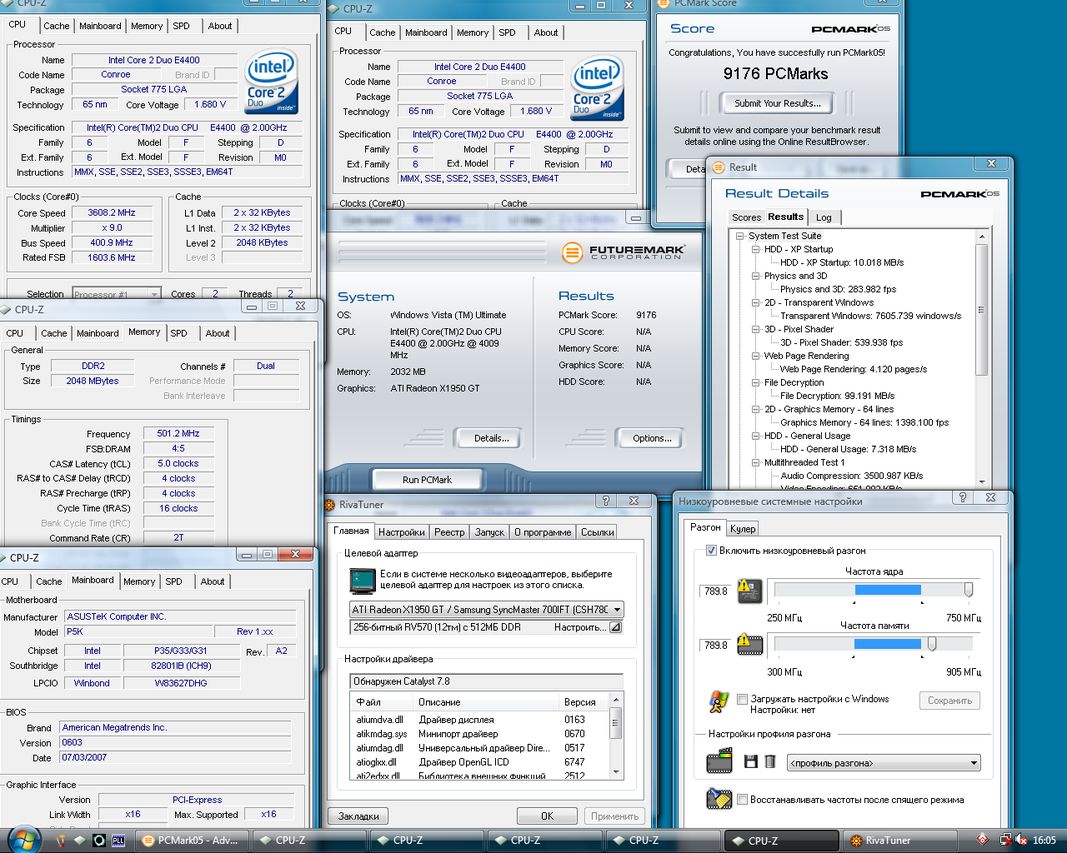Click the core clock 789.8 value field
The height and width of the screenshot is (853, 1067).
(x=715, y=591)
